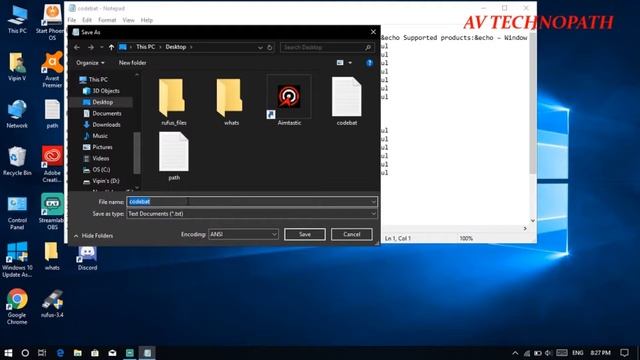
Task: Select the Streamlabs OBS desktop icon
Action: coord(52,212)
